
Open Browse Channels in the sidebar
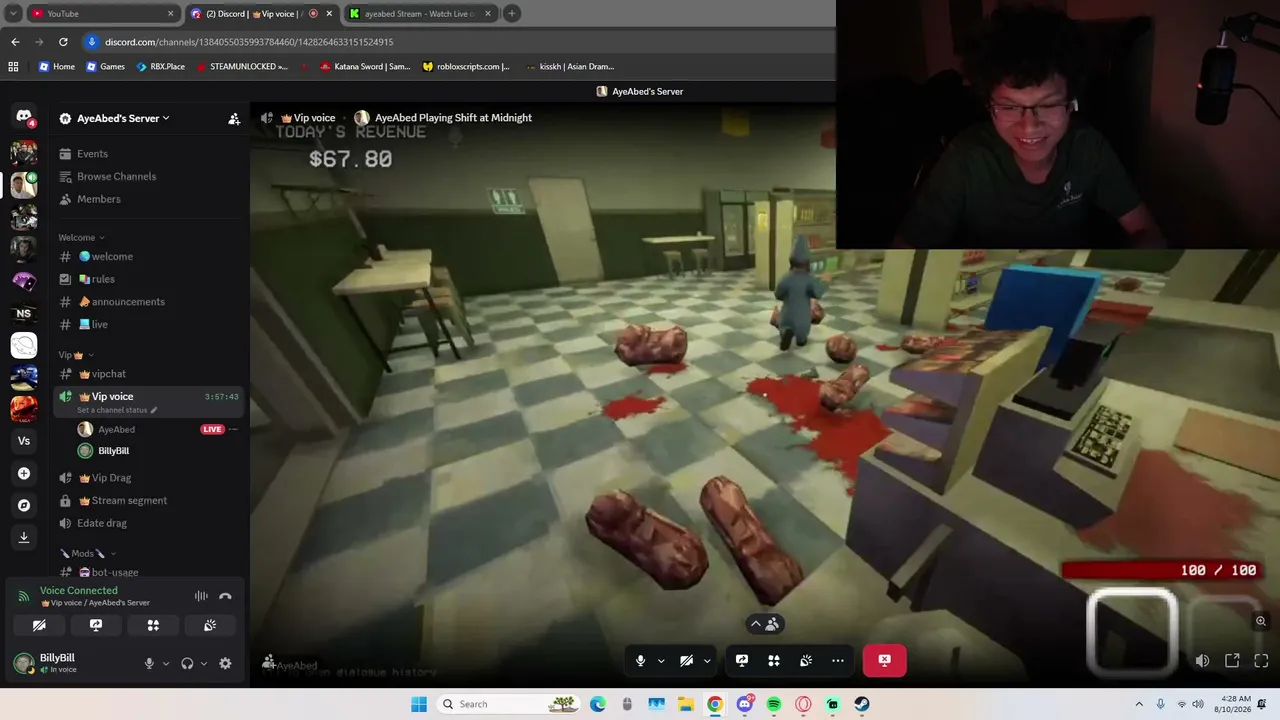(x=149, y=176)
